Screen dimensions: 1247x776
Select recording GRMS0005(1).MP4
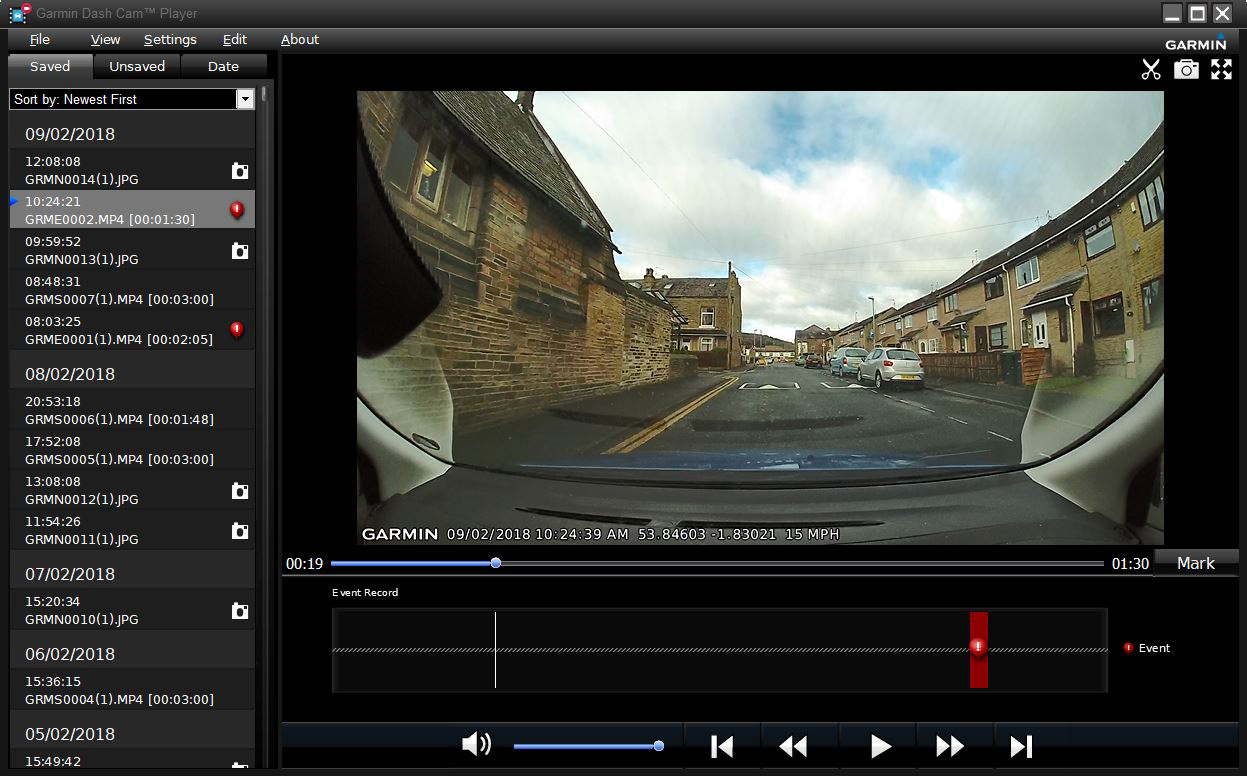point(132,450)
